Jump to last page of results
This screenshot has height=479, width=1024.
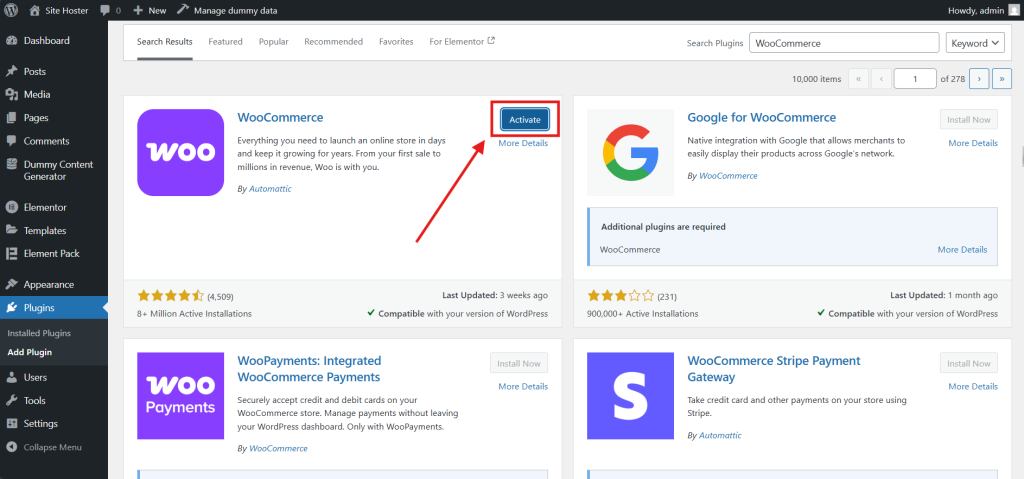pos(1002,78)
